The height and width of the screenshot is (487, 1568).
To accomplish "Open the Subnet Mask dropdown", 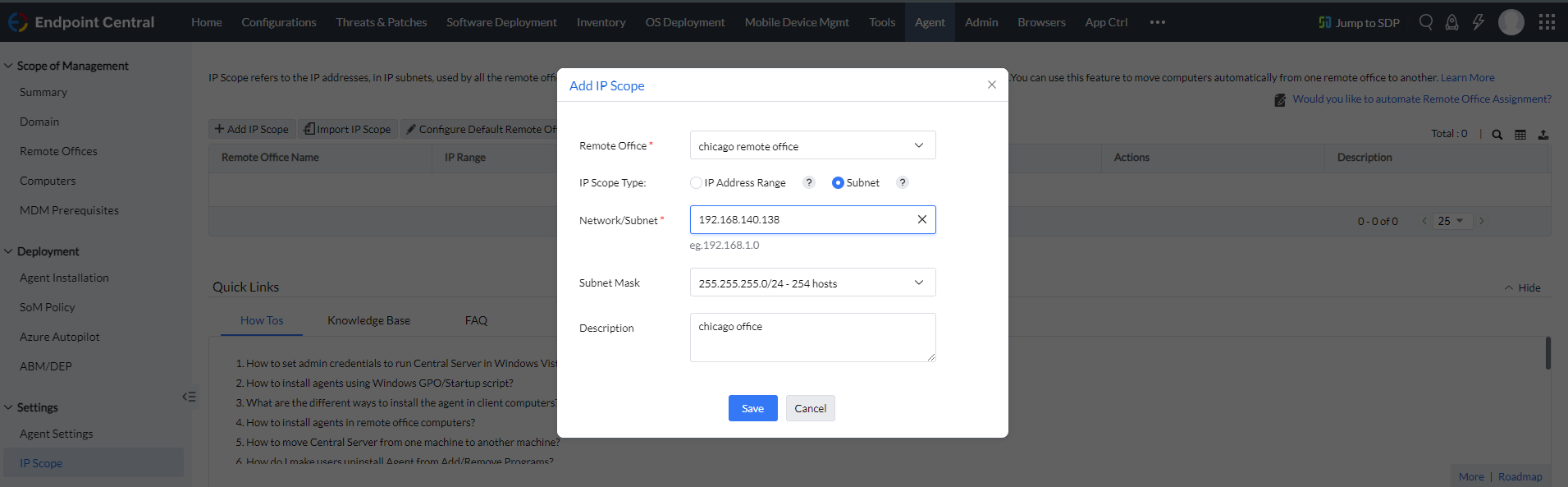I will pyautogui.click(x=812, y=283).
